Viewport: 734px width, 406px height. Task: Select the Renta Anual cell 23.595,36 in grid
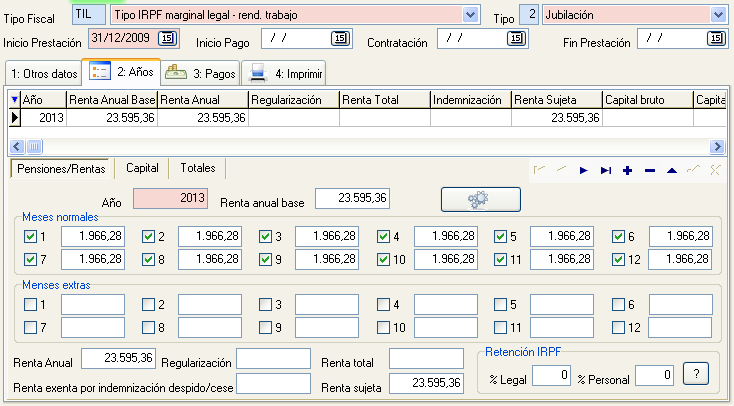pyautogui.click(x=203, y=118)
